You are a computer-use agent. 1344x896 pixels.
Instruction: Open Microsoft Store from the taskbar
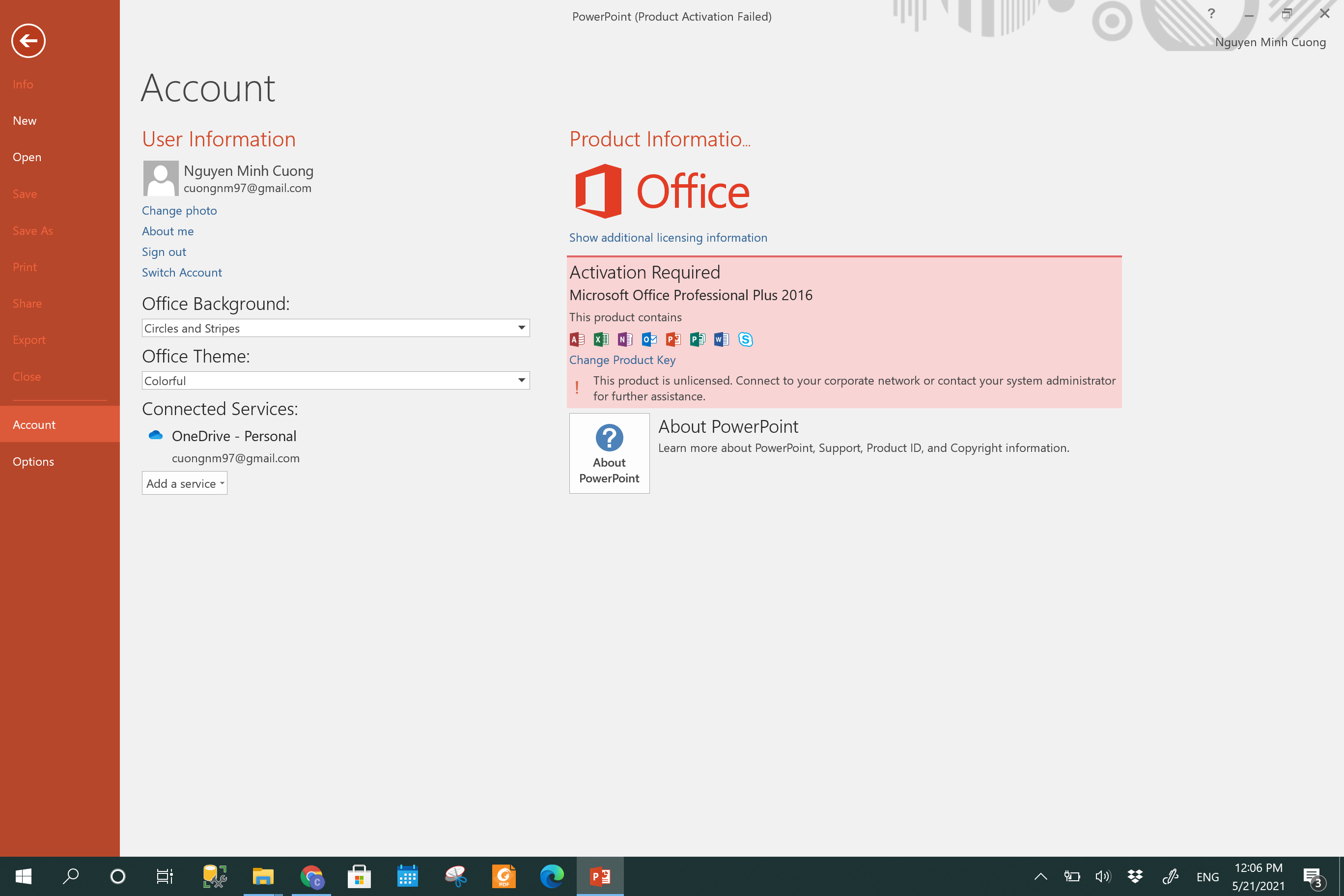(360, 876)
